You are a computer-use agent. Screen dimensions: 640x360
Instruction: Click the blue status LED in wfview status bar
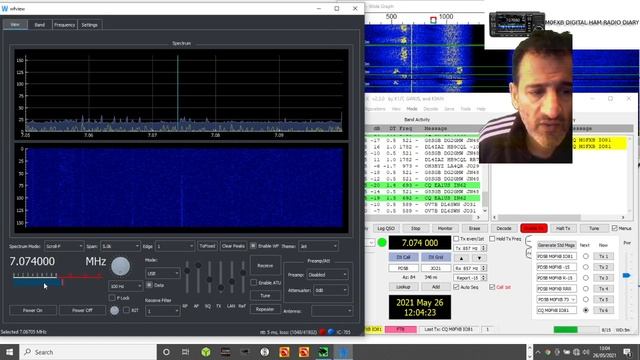pos(331,332)
